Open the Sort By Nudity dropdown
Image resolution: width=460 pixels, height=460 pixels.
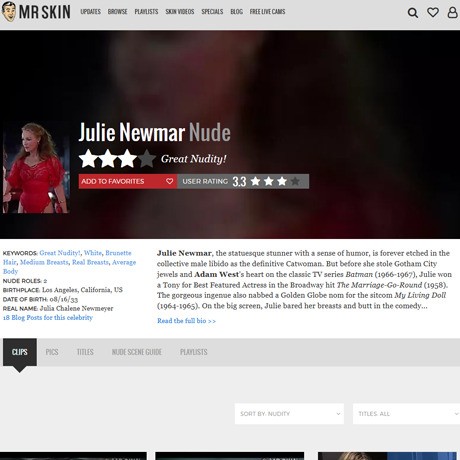pyautogui.click(x=289, y=414)
